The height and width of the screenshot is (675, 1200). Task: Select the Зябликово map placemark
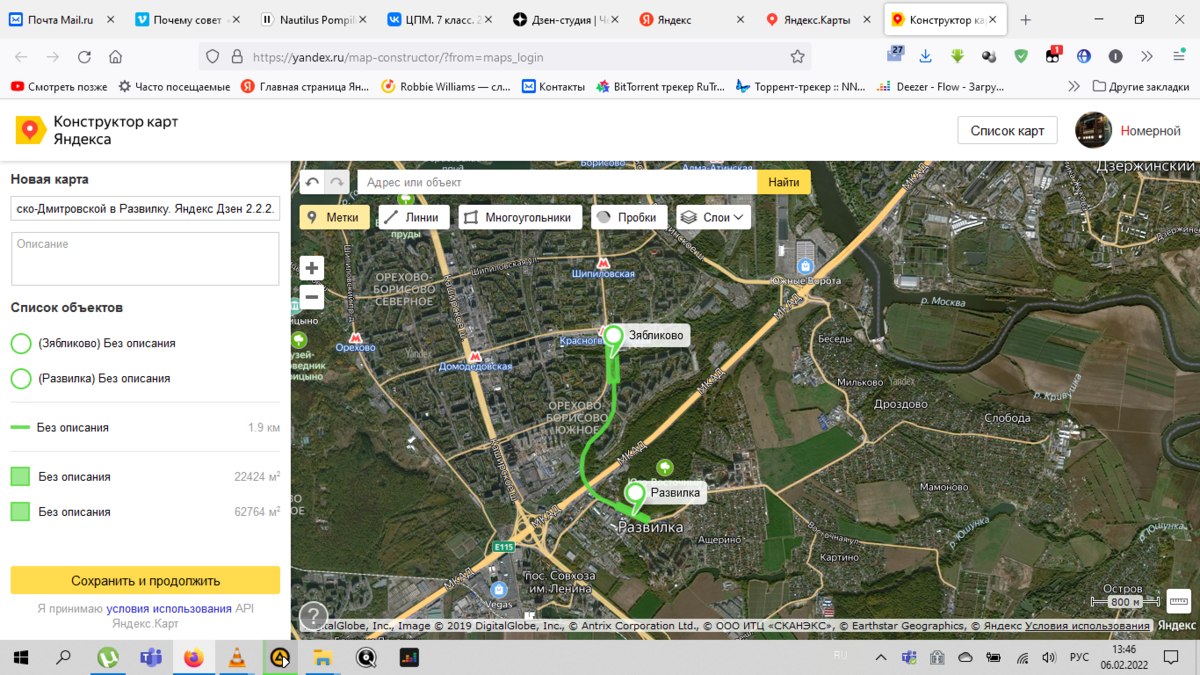[614, 337]
